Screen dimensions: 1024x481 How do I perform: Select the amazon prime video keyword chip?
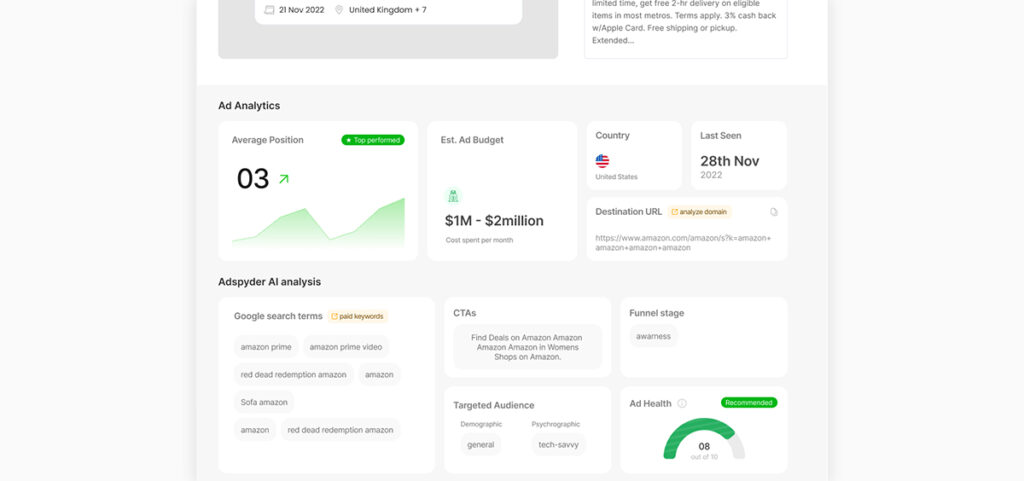[x=346, y=347]
